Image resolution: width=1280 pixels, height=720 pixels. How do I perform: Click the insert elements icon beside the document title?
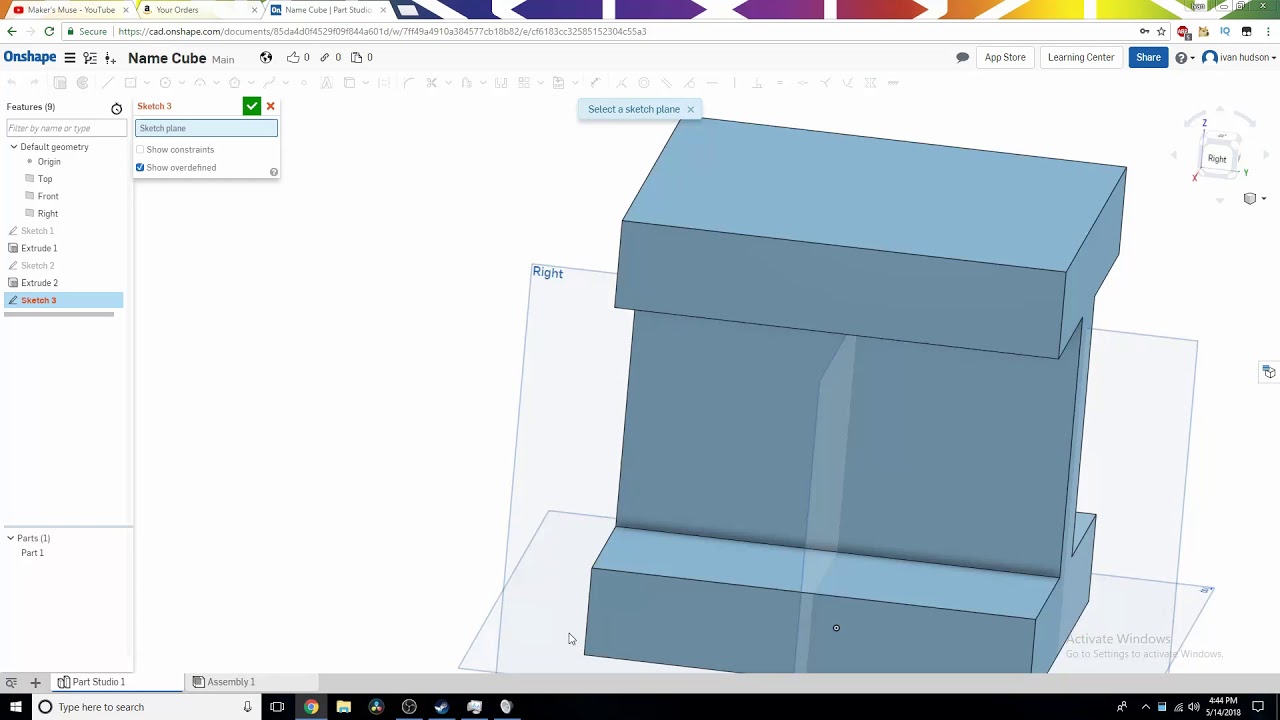click(x=110, y=58)
